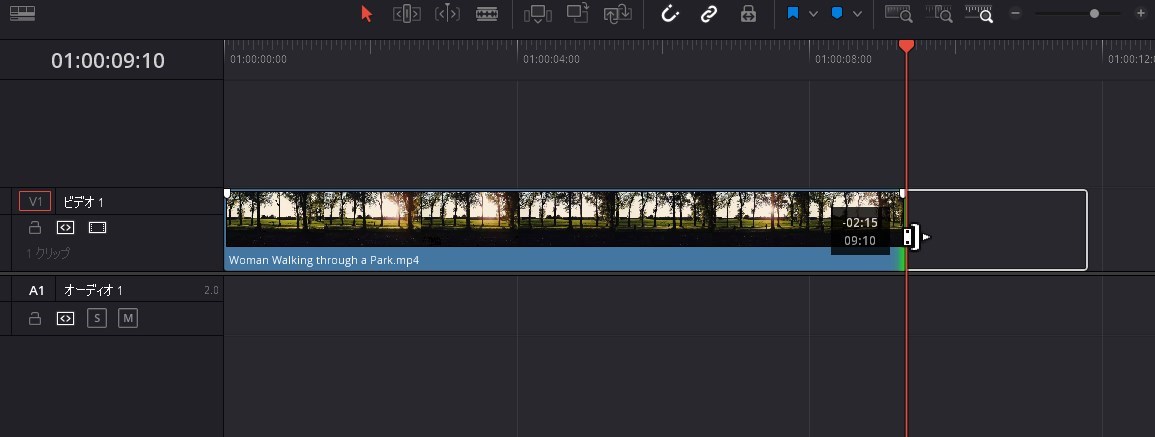
Task: Click ruler at 01:00:08:00 label
Action: pyautogui.click(x=843, y=60)
